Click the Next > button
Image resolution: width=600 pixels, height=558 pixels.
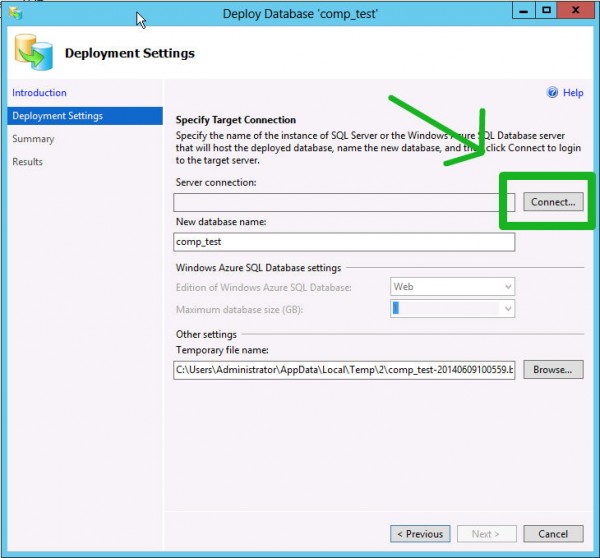(x=486, y=534)
